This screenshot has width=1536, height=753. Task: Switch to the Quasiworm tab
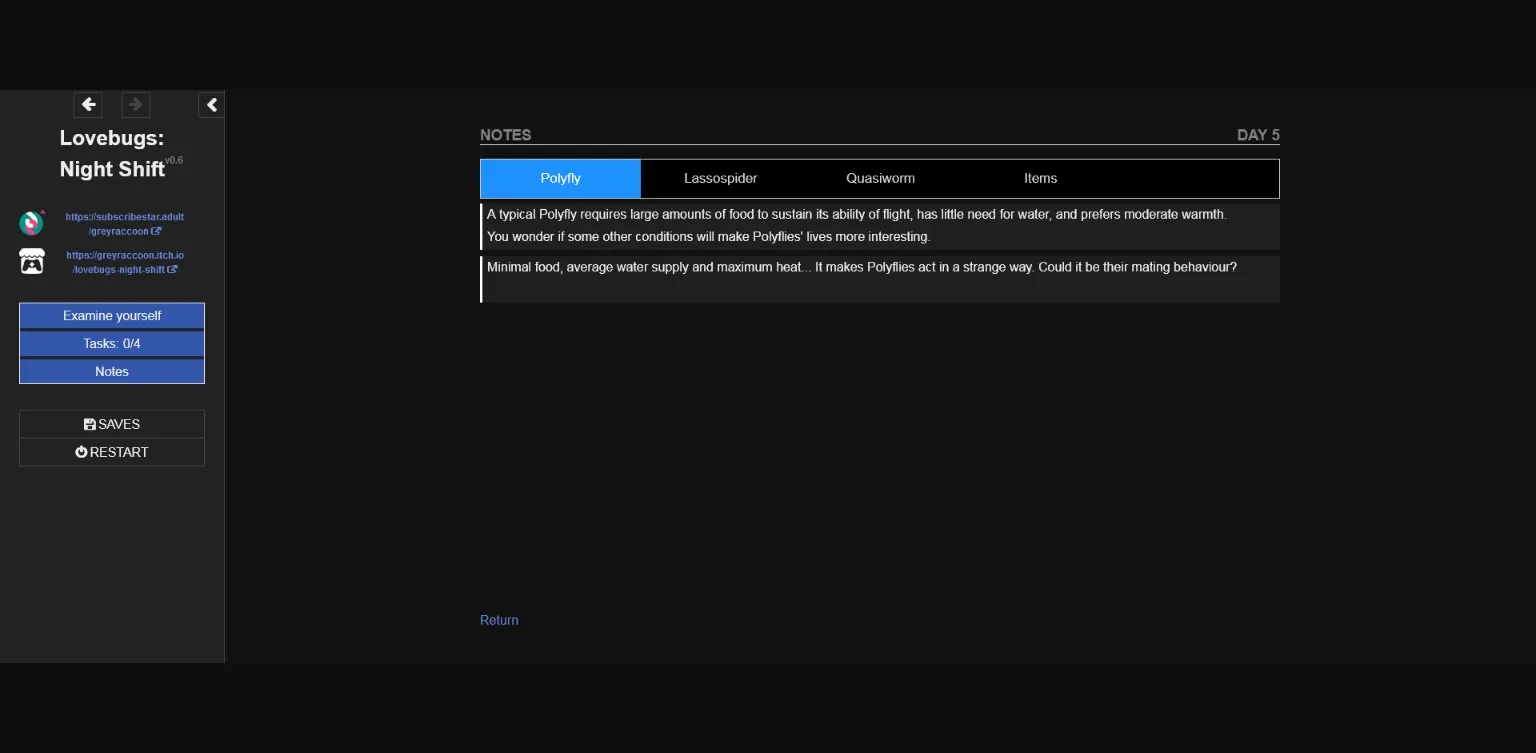(879, 178)
